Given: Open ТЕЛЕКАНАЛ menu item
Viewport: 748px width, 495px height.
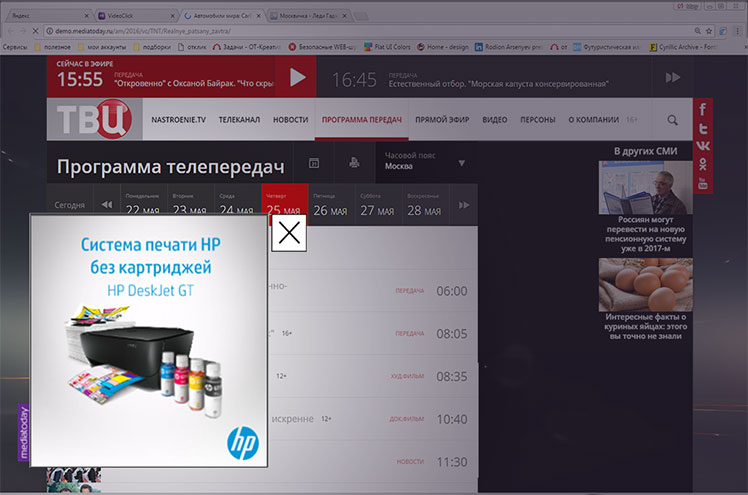Looking at the screenshot, I should click(x=239, y=120).
